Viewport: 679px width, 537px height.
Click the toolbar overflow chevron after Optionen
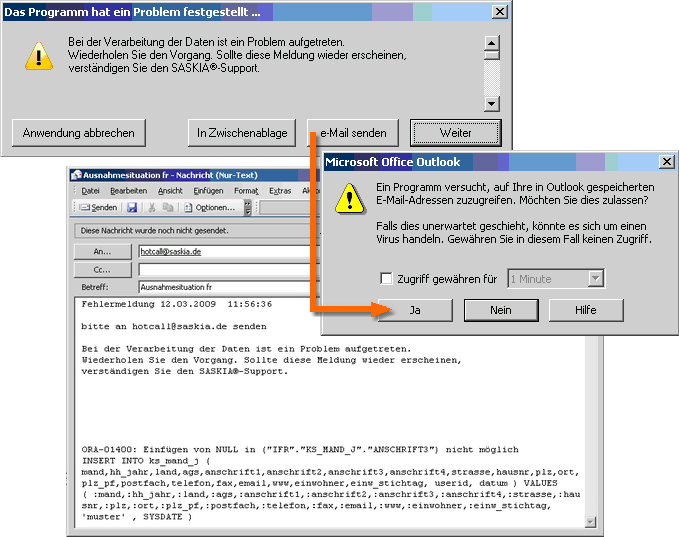point(247,207)
